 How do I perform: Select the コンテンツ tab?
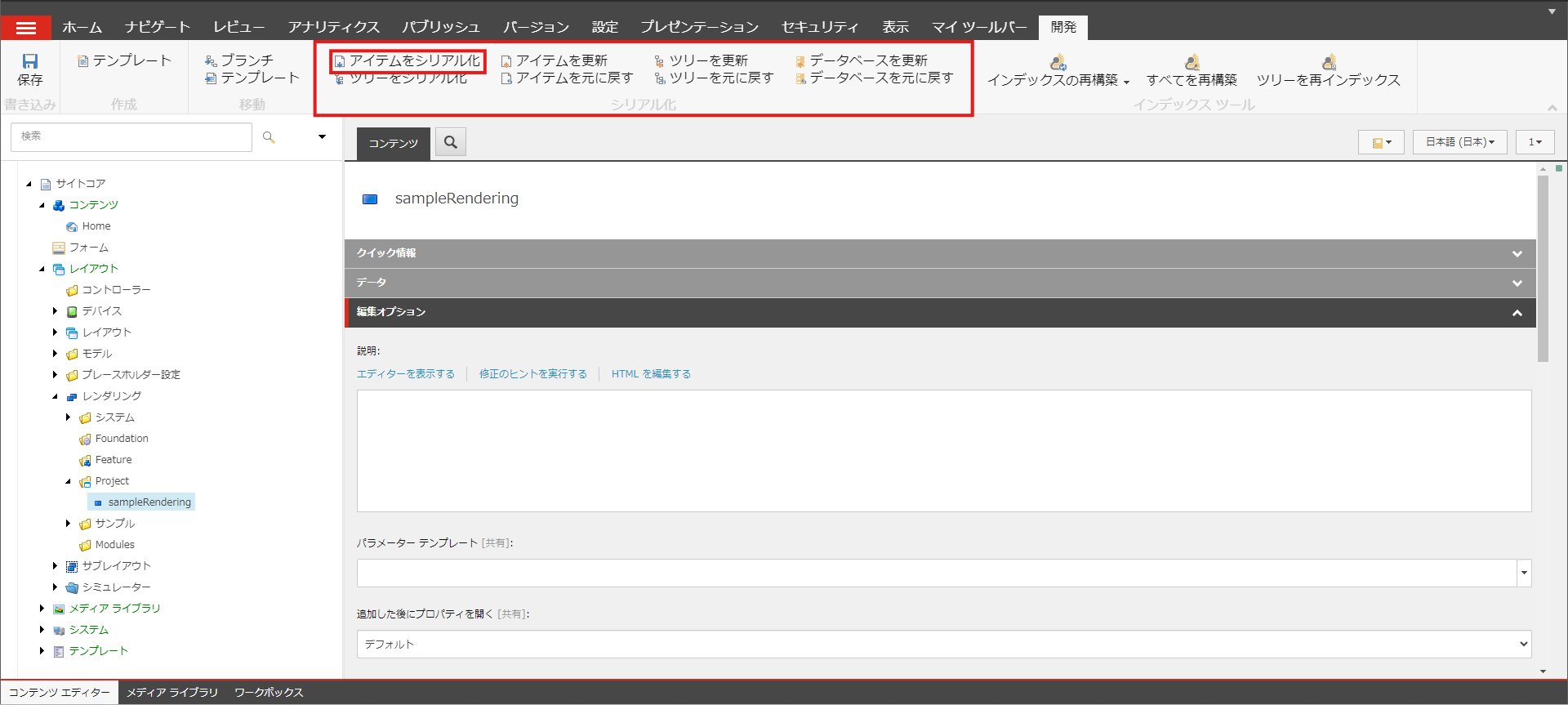pos(394,144)
